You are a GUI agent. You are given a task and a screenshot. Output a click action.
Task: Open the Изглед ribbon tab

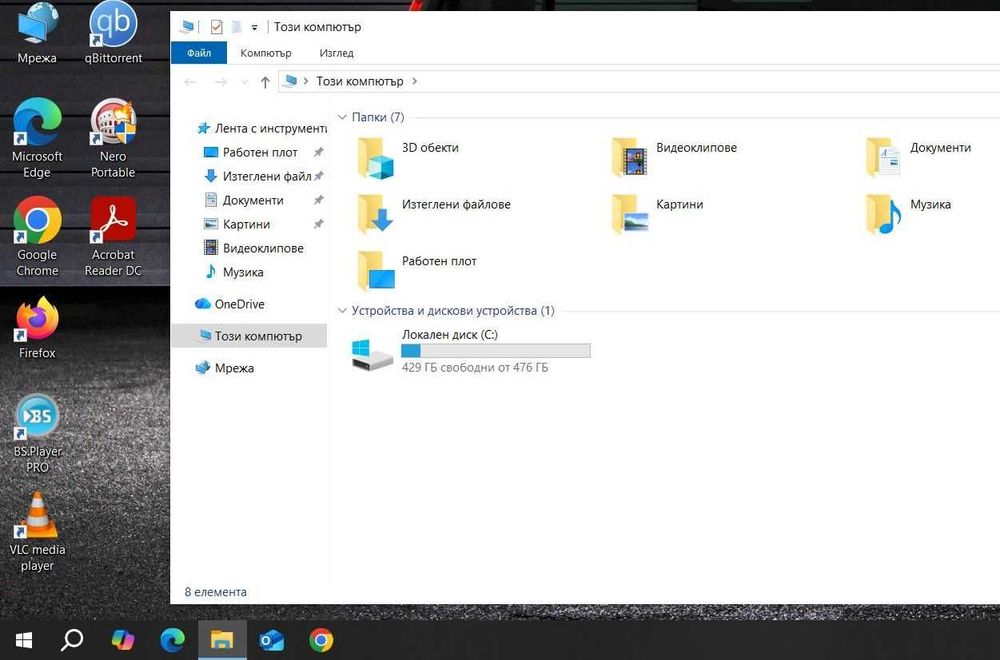pos(337,53)
